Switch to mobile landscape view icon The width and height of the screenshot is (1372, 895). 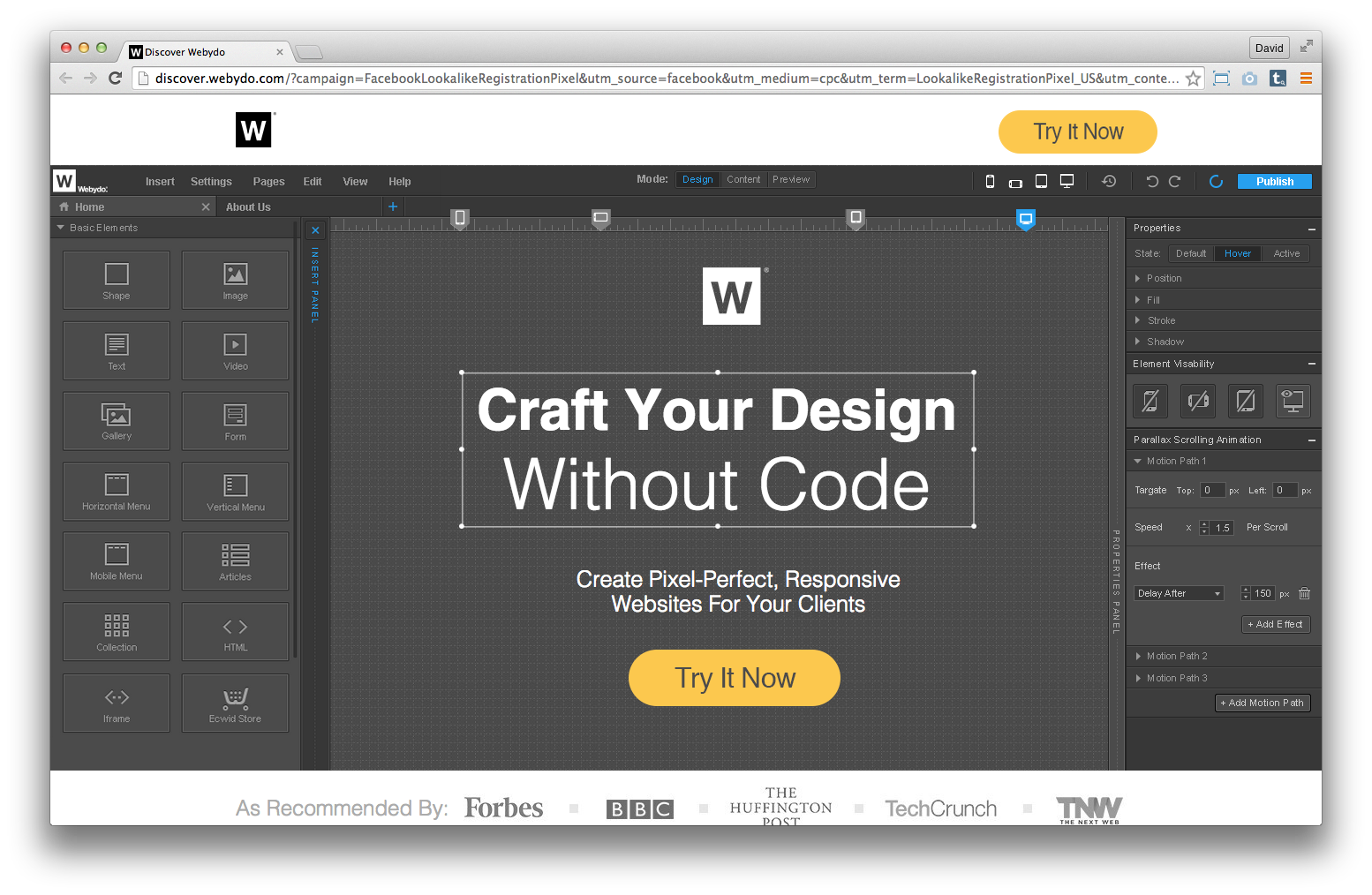[1015, 183]
